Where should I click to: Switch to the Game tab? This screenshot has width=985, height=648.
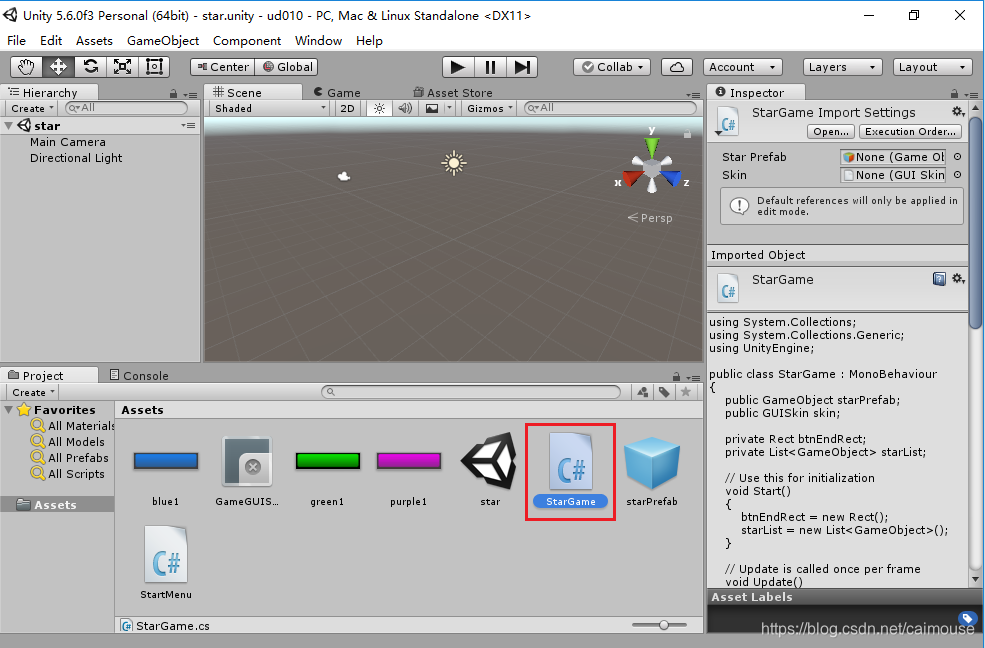point(337,92)
